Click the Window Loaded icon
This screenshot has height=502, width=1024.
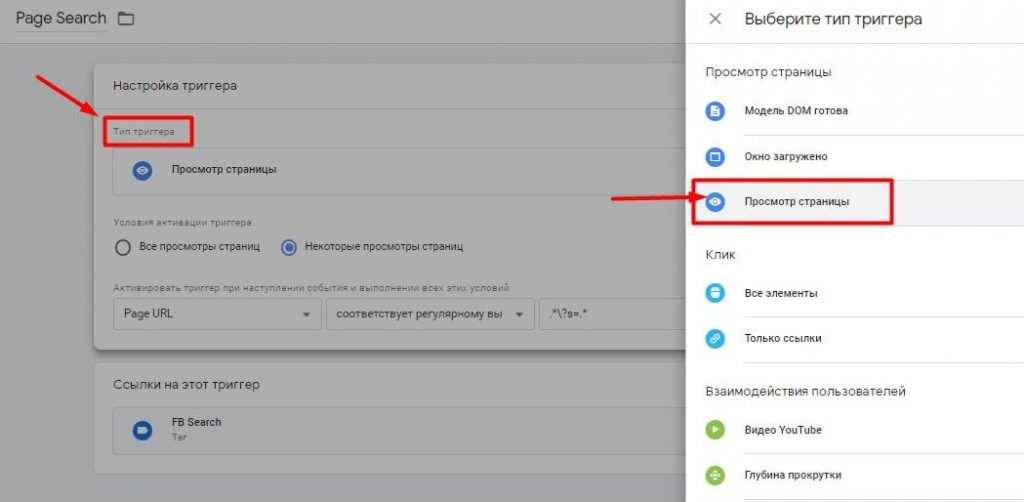point(715,157)
